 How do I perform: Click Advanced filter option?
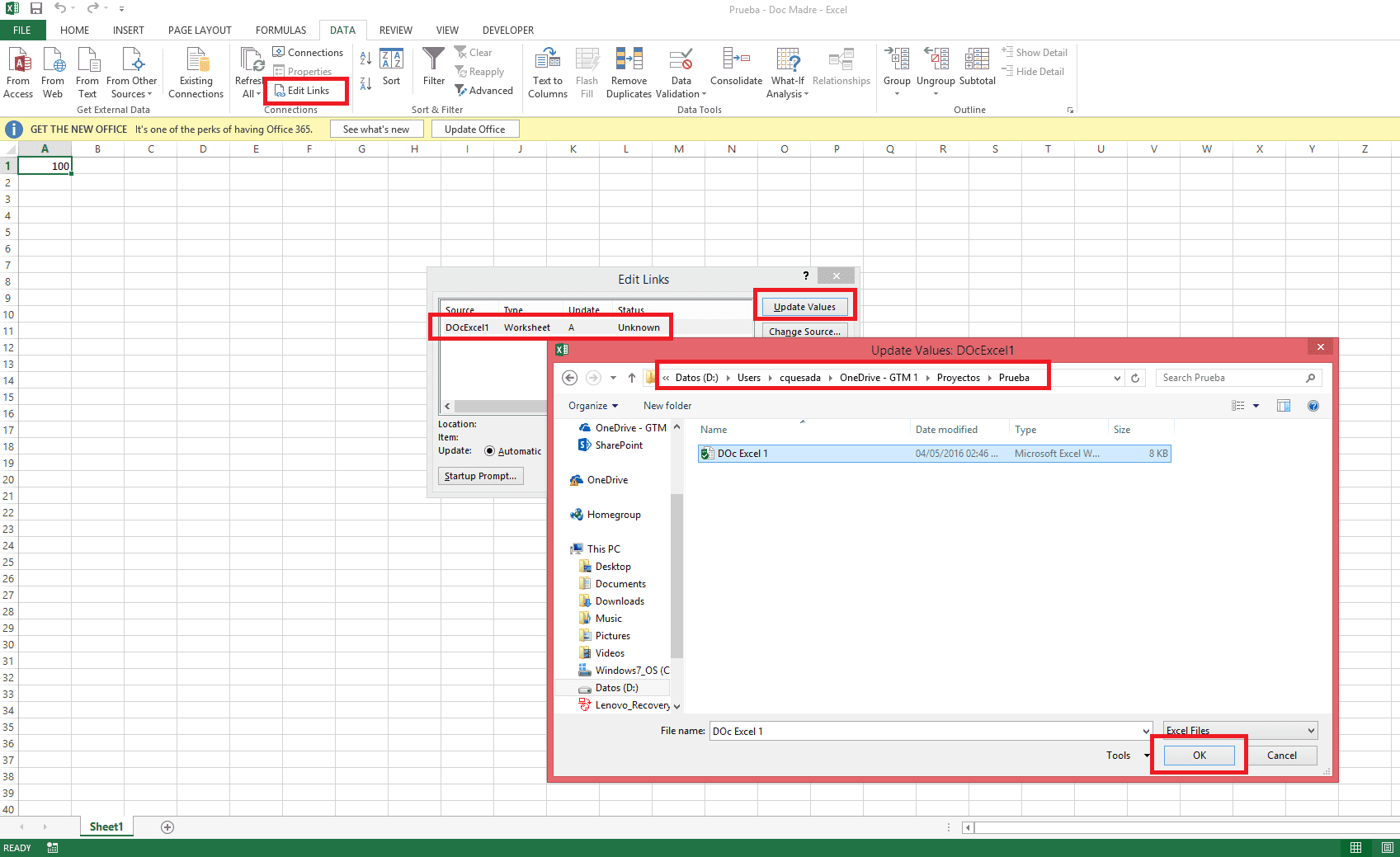coord(484,91)
